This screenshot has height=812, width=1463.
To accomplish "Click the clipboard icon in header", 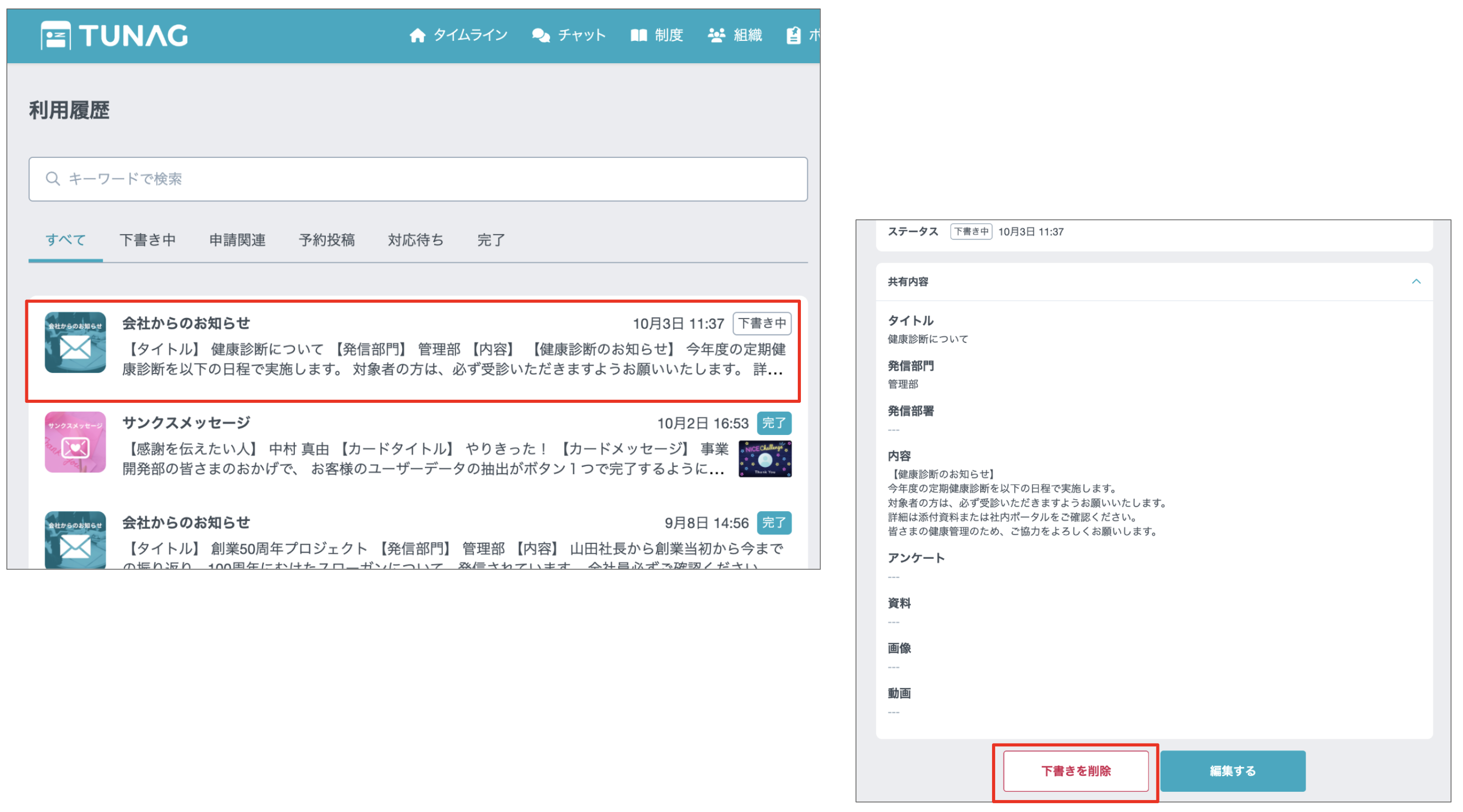I will coord(793,35).
